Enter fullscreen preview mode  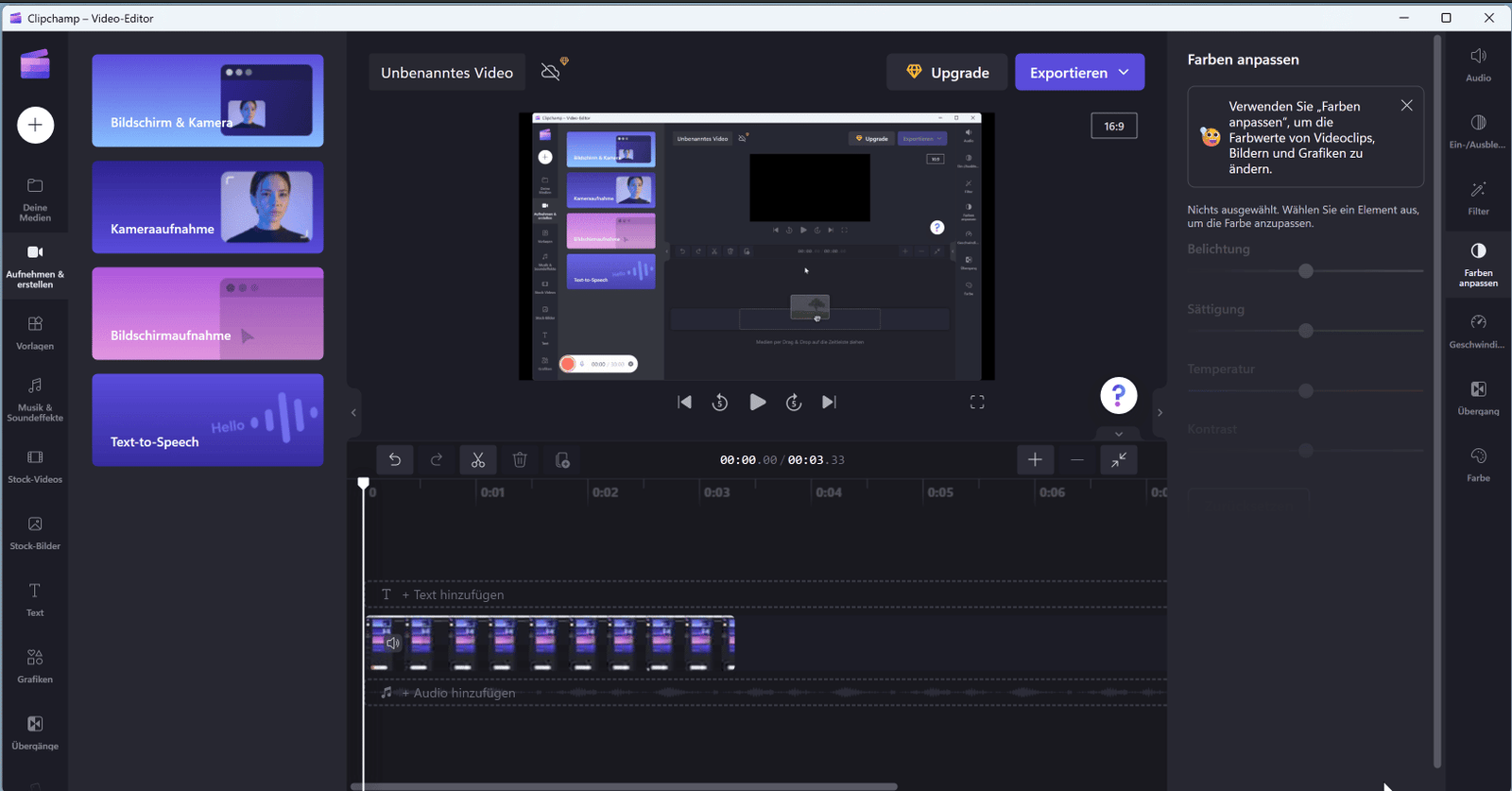[977, 403]
